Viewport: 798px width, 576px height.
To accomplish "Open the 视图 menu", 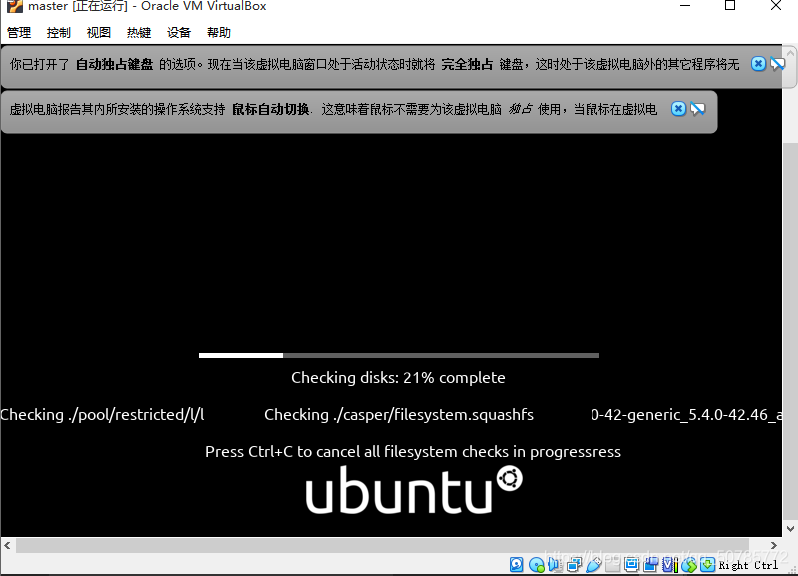I will [99, 33].
